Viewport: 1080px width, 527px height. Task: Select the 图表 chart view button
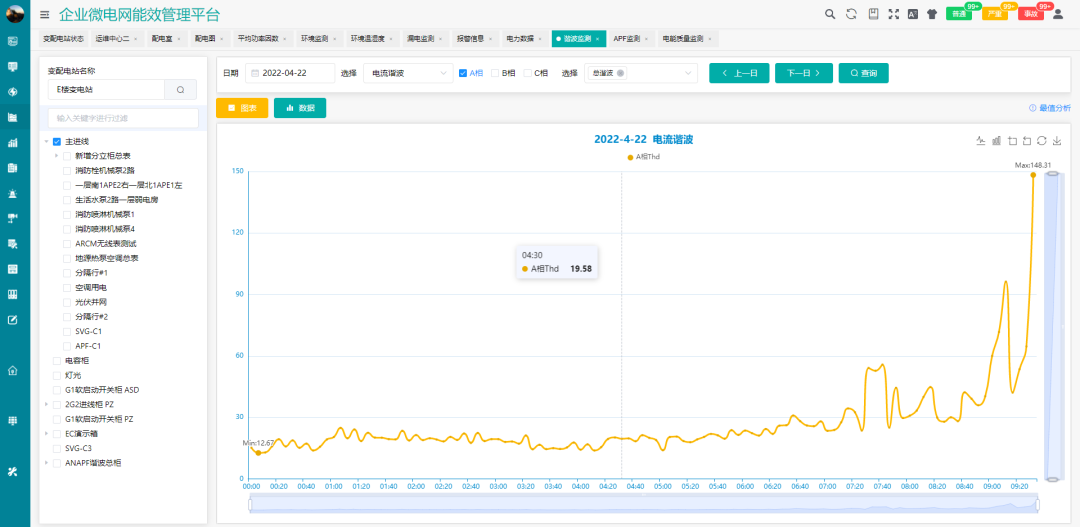[242, 108]
